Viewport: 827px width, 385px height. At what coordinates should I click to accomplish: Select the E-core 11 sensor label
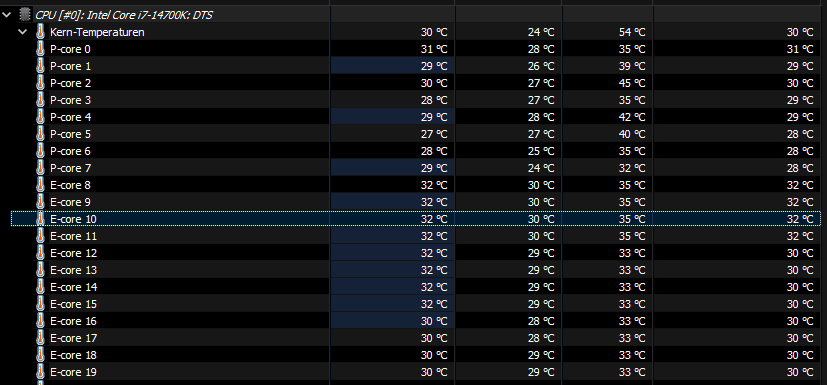point(73,236)
